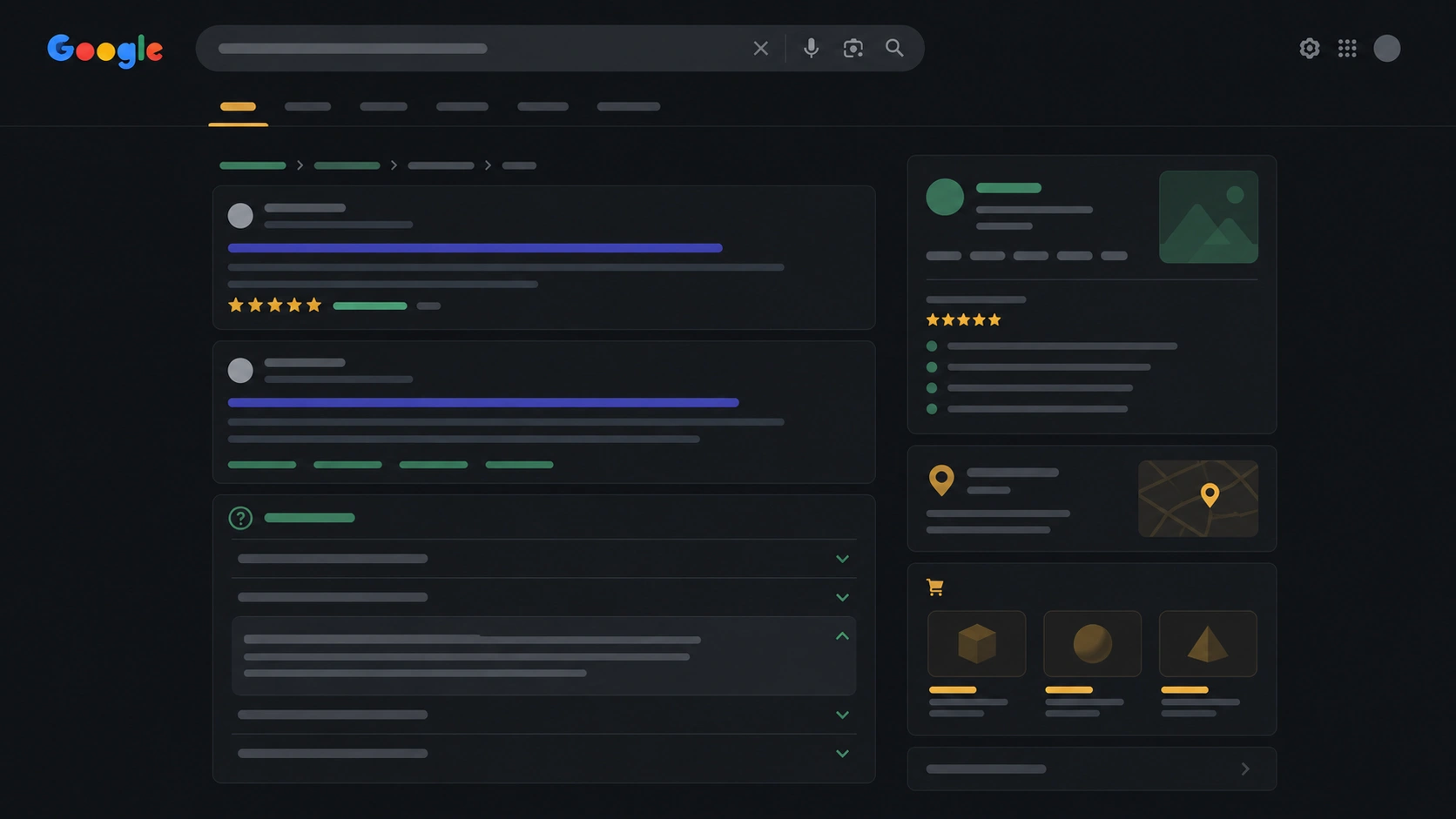
Task: Click the star rating in the first result
Action: point(275,305)
